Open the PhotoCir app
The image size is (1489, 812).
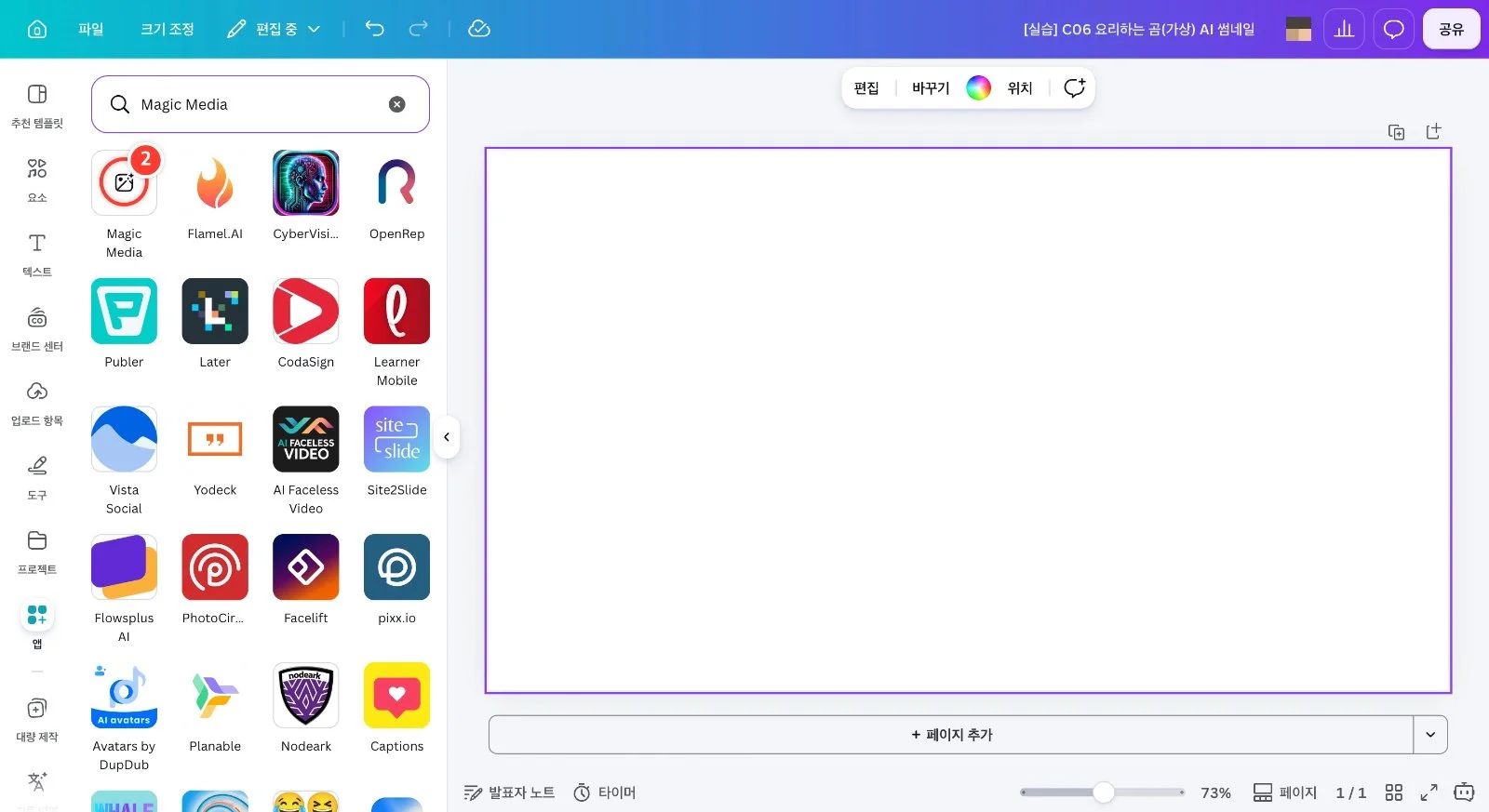tap(215, 567)
